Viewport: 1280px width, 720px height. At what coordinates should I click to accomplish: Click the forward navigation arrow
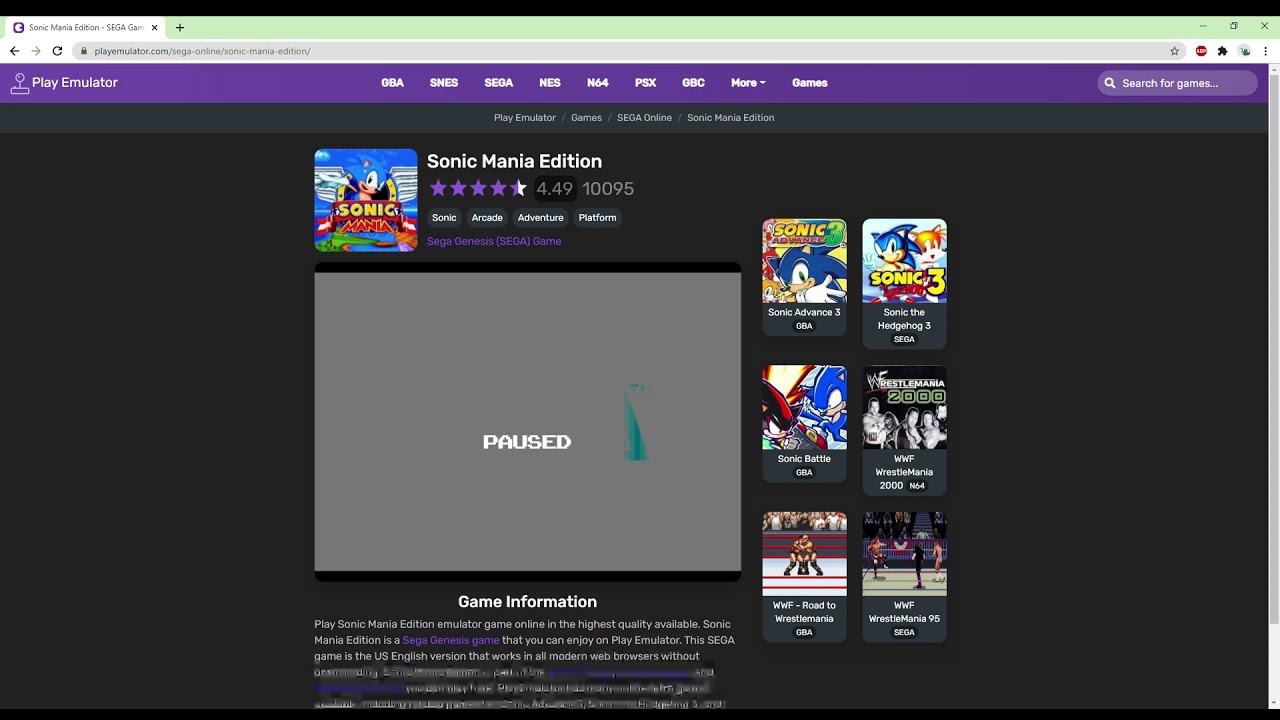tap(36, 51)
